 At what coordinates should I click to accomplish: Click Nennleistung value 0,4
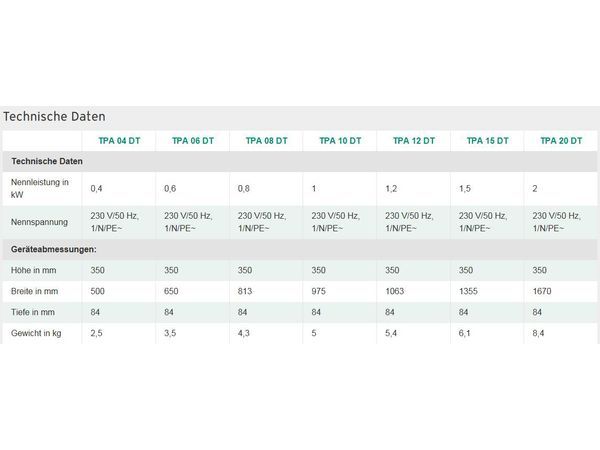pyautogui.click(x=96, y=189)
